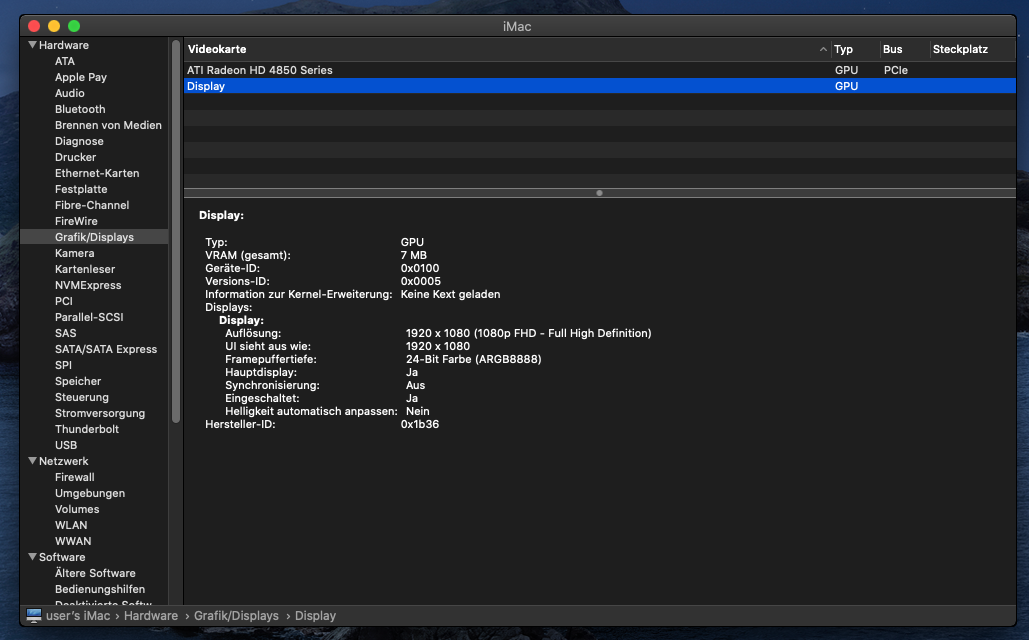1029x640 pixels.
Task: Open the Bluetooth hardware category
Action: [x=79, y=109]
